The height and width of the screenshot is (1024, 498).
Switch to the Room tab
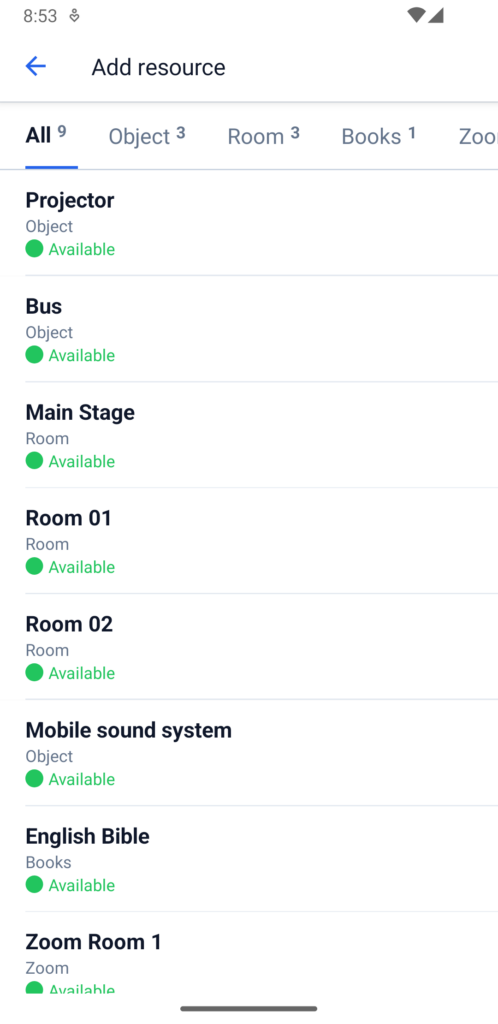(x=264, y=136)
